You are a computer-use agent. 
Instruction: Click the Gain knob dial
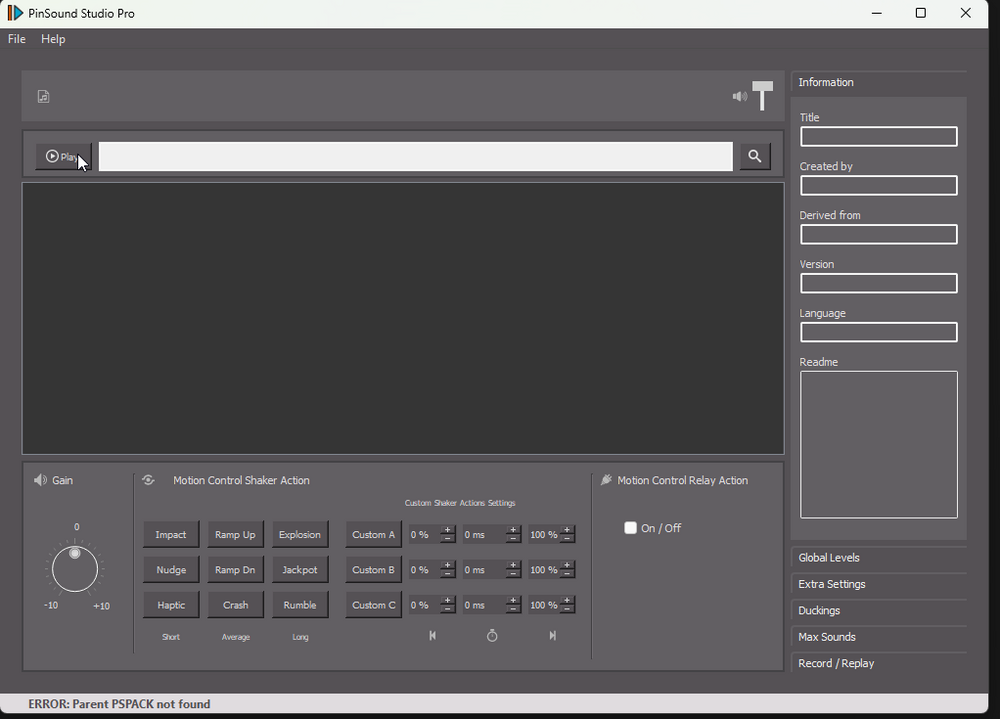coord(75,569)
